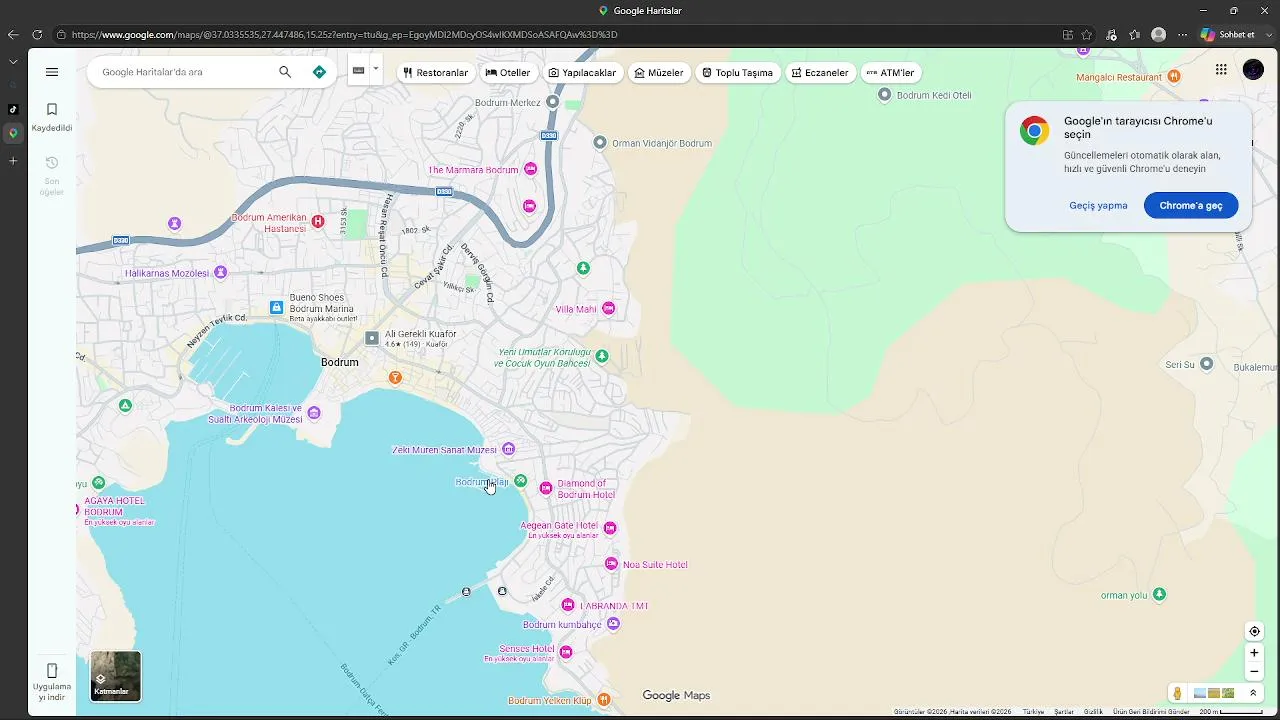Filter map by Toplu Taşıma
1280x720 pixels.
tap(738, 72)
